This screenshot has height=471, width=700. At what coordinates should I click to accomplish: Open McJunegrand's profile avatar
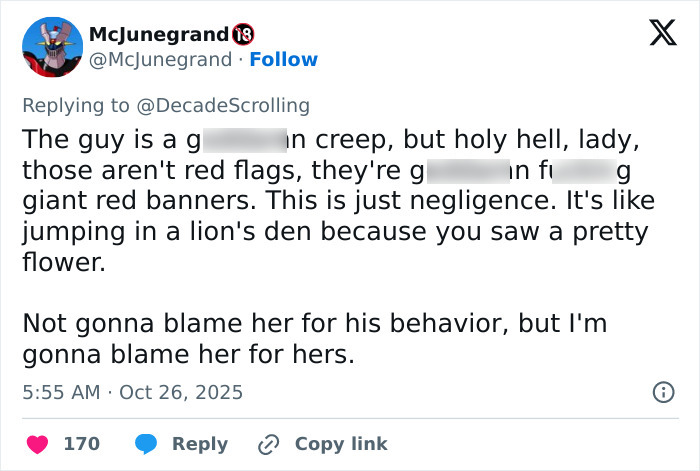click(x=52, y=47)
